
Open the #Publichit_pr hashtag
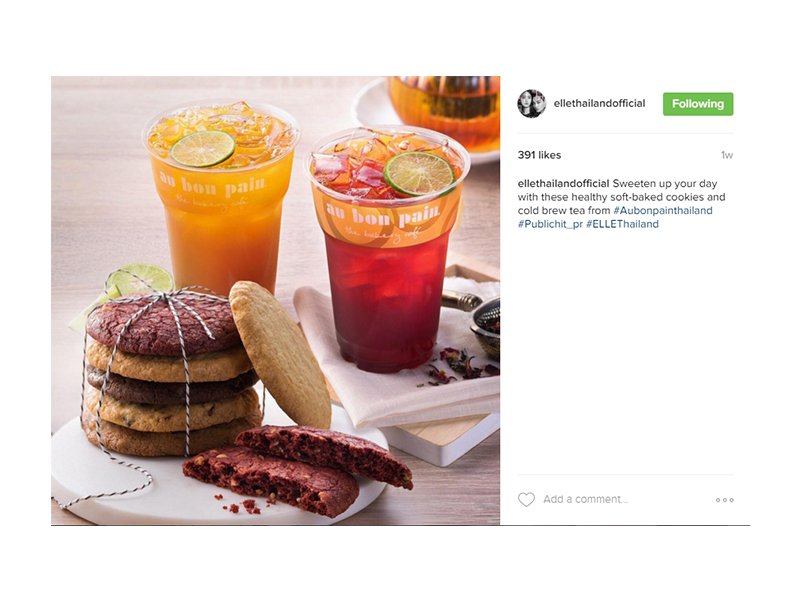(x=550, y=224)
